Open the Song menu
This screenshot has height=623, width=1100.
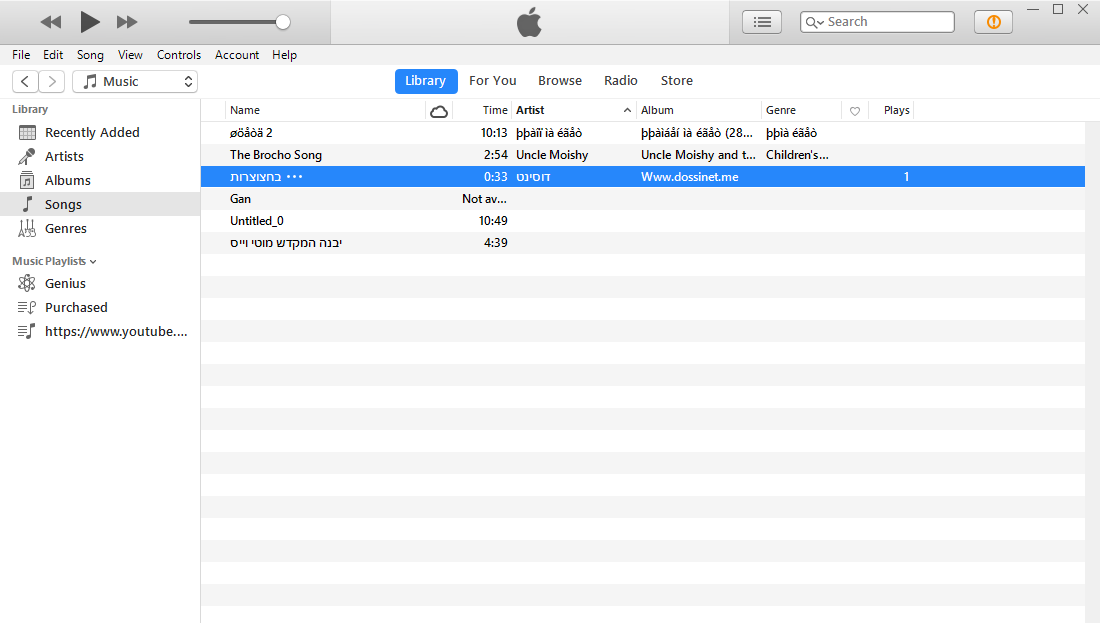coord(90,55)
